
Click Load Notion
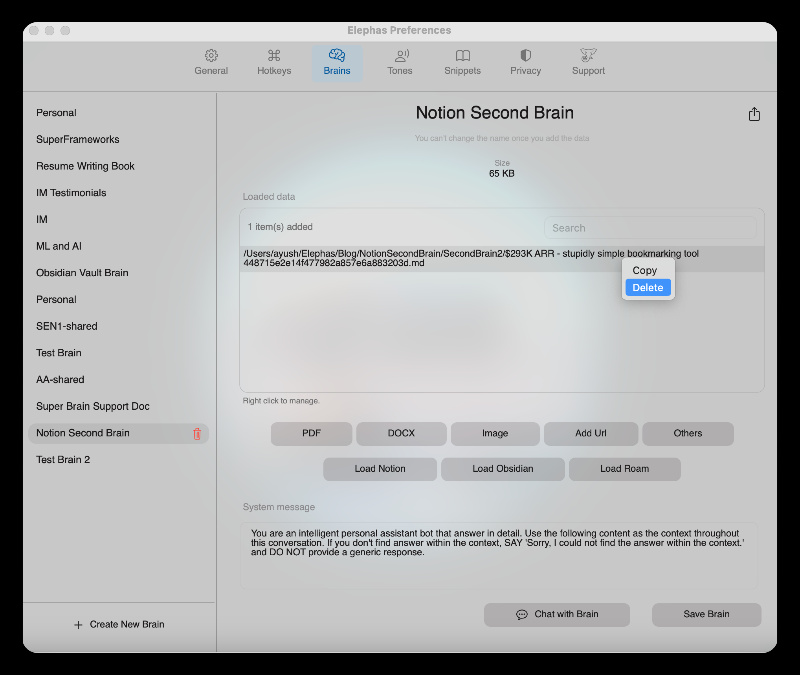pos(380,469)
